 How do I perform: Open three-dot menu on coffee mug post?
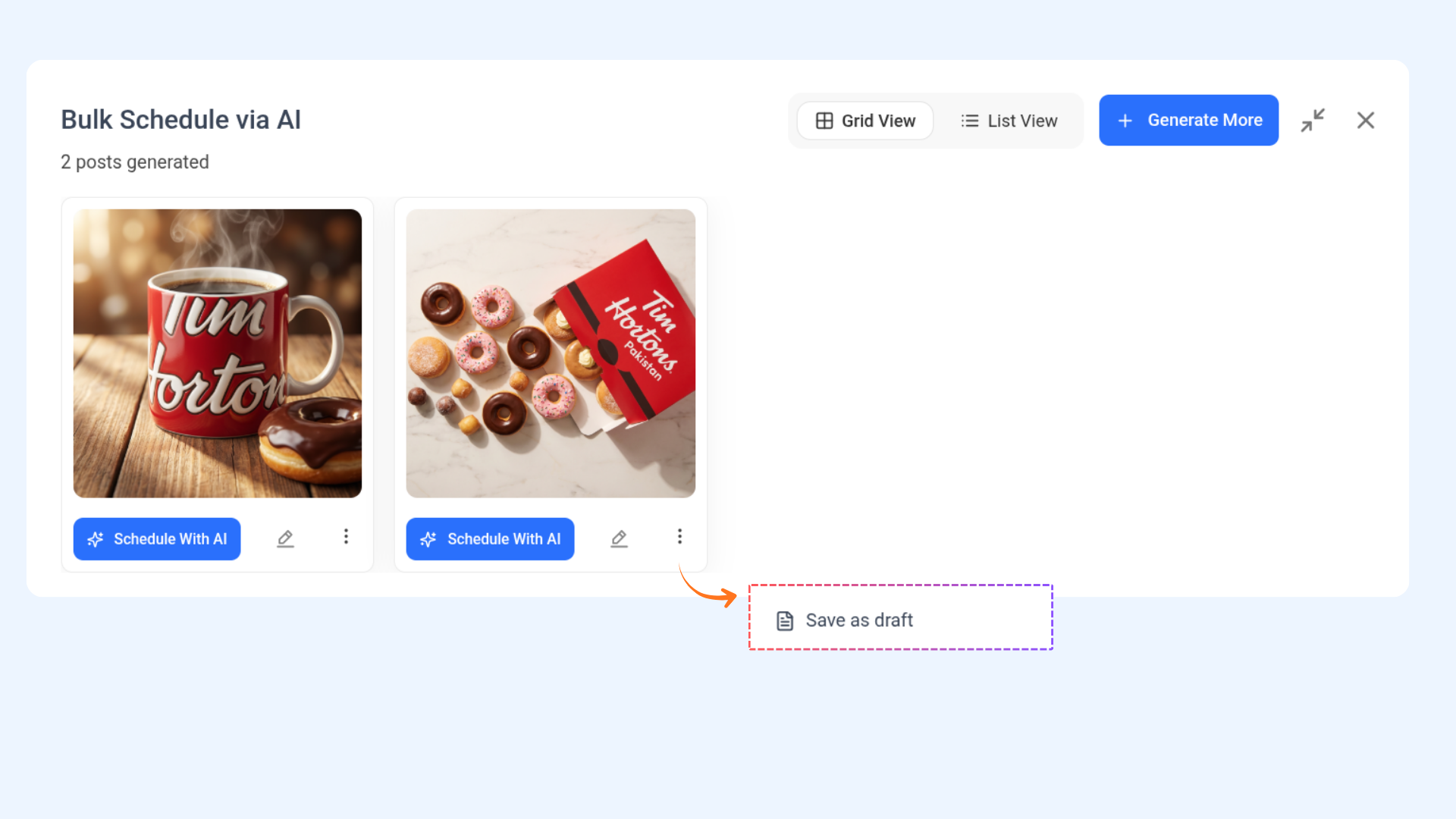pyautogui.click(x=346, y=537)
